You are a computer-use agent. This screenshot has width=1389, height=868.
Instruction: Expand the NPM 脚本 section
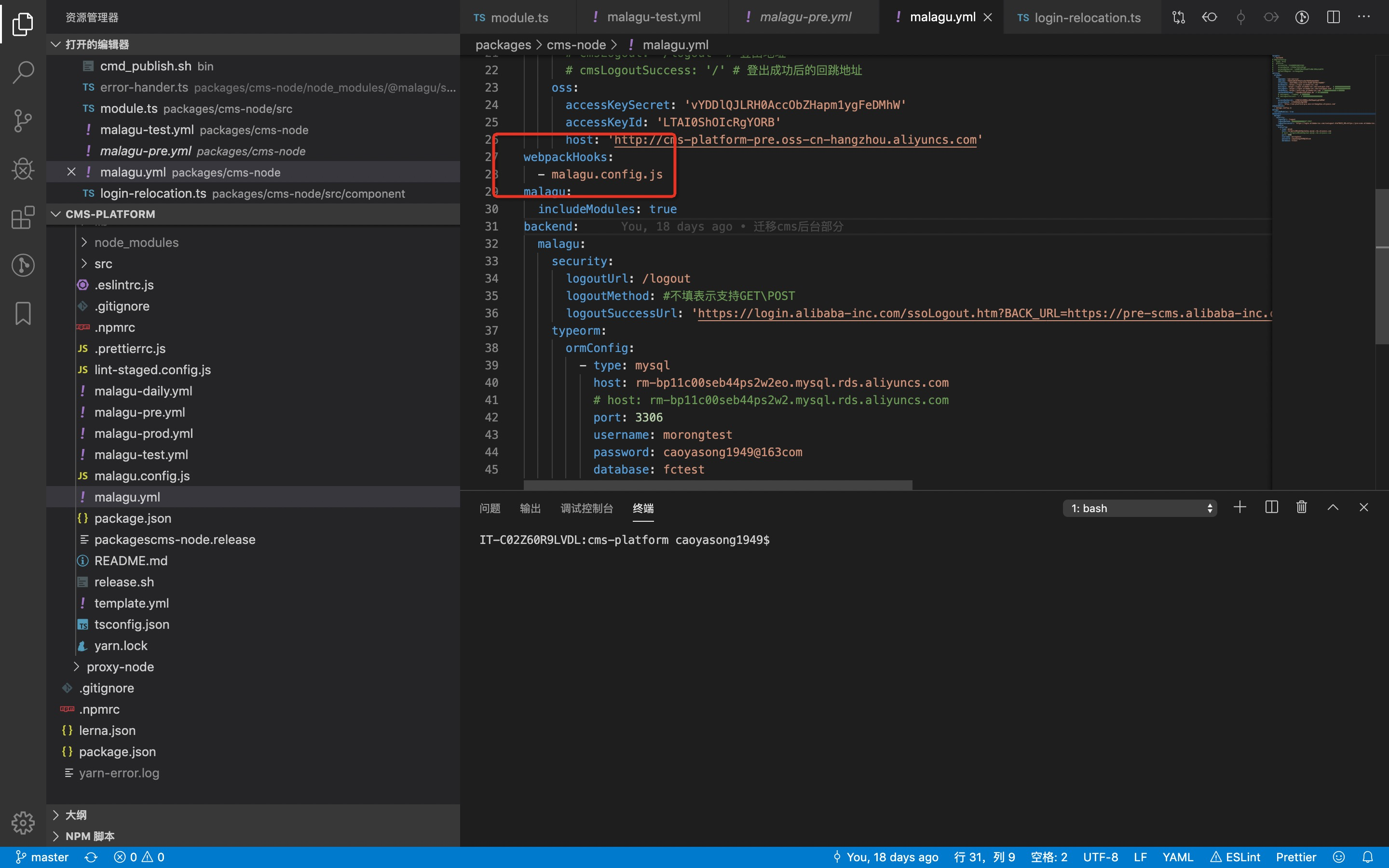click(x=90, y=836)
